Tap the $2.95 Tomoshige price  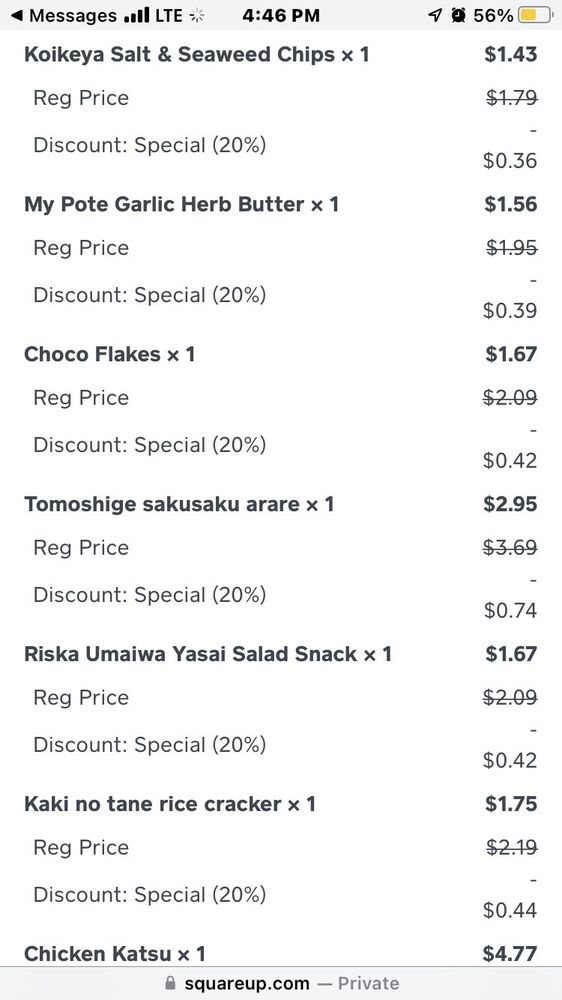pyautogui.click(x=510, y=504)
